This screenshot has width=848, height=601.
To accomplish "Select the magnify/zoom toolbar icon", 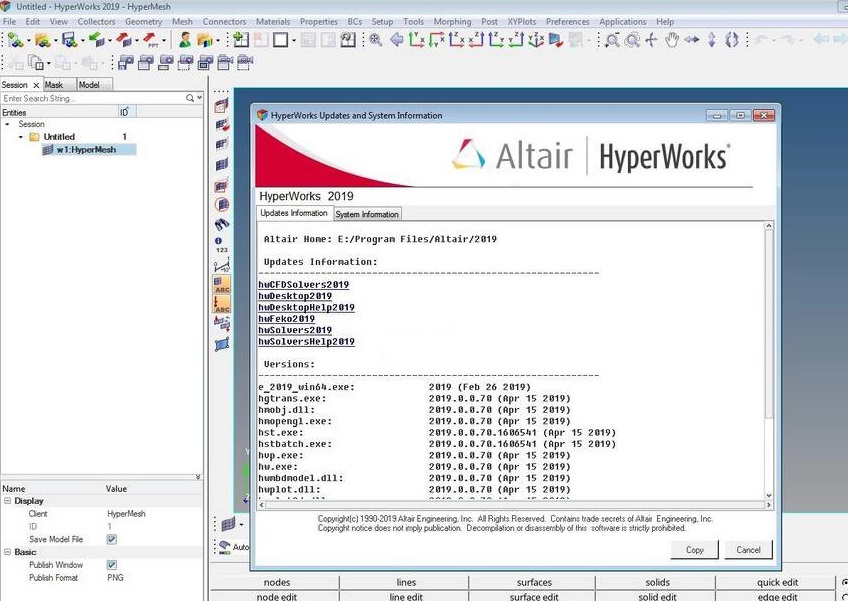I will click(x=613, y=41).
